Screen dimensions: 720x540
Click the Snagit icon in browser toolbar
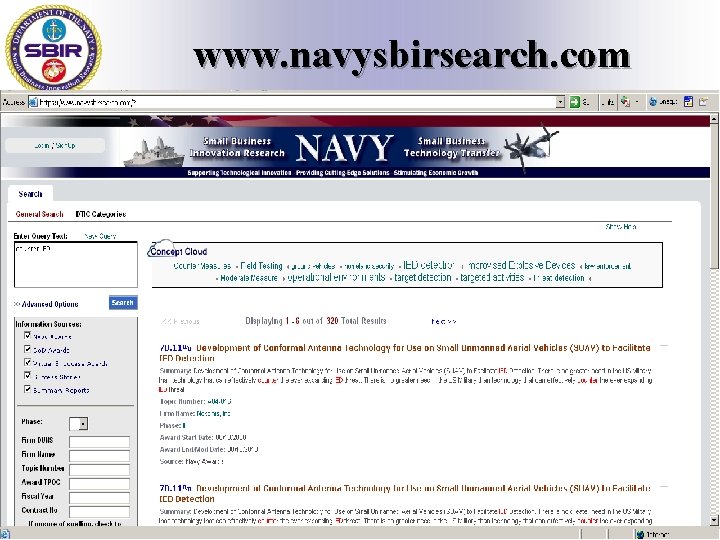625,102
